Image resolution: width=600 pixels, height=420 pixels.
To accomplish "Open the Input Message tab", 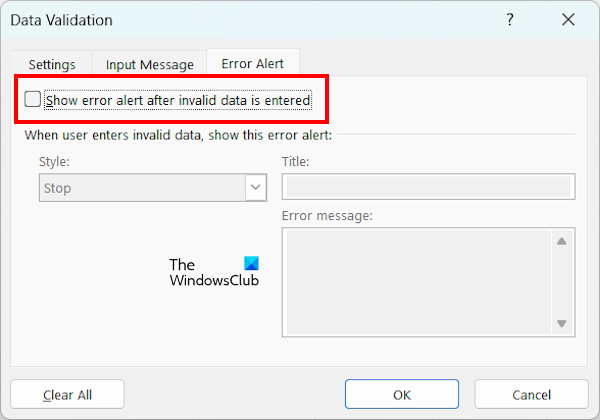I will pos(149,64).
